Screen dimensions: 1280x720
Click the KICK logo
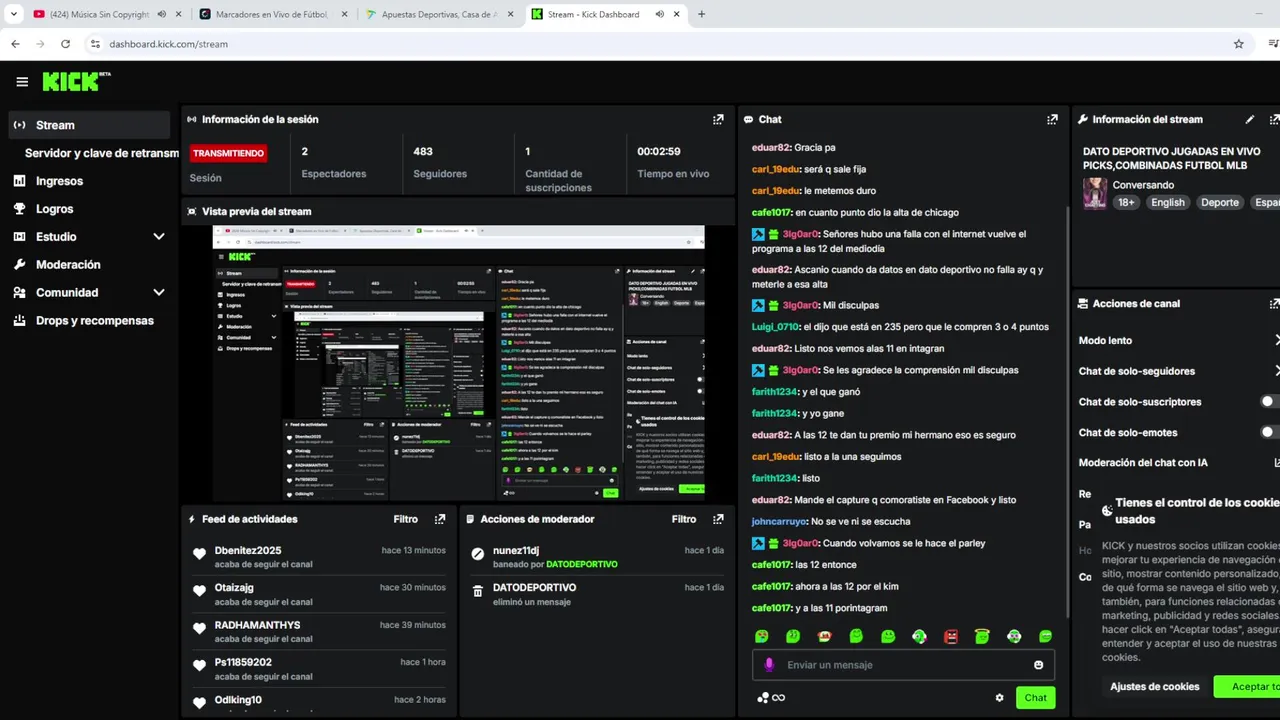click(76, 82)
